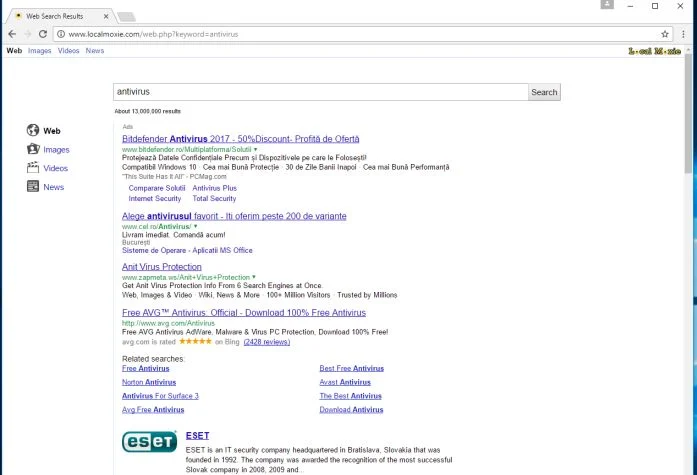The height and width of the screenshot is (475, 697).
Task: Click the site info icon in address bar
Action: (x=61, y=34)
